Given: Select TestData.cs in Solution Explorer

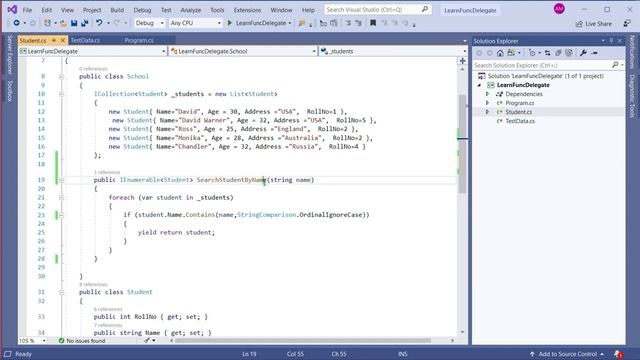Looking at the screenshot, I should (x=520, y=121).
